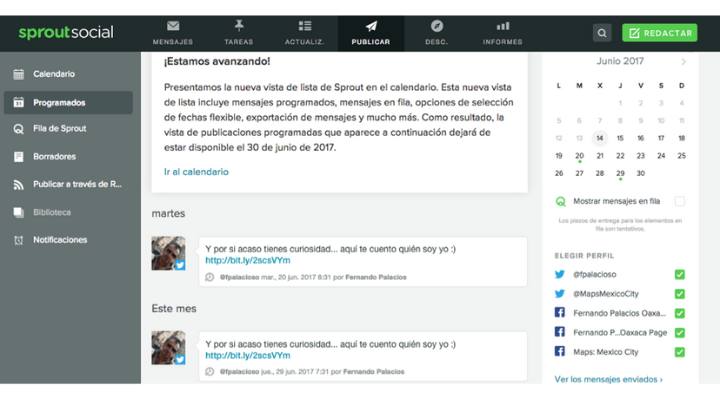Select day 14 in June calendar
This screenshot has width=720, height=400.
[600, 138]
